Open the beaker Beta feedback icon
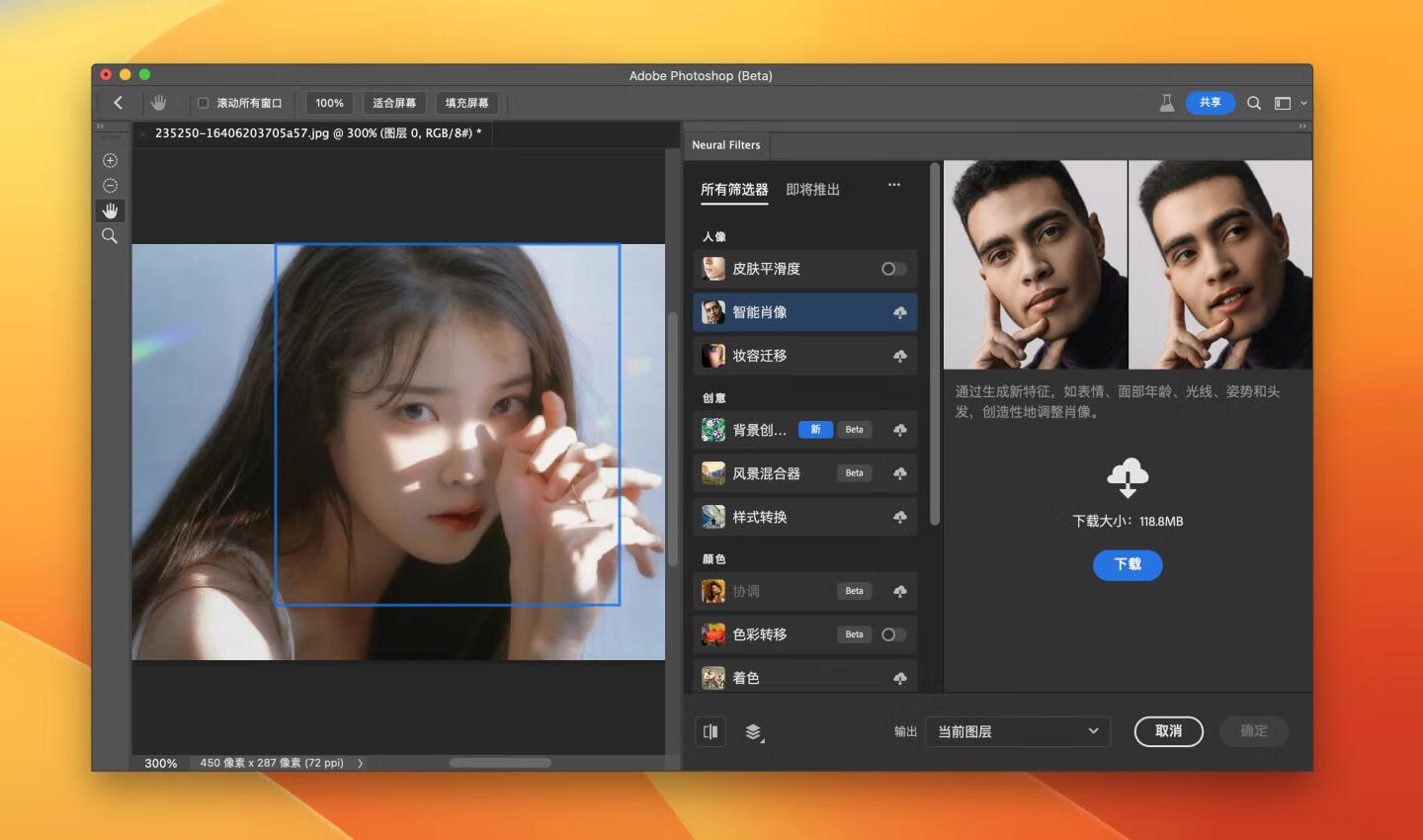 [1166, 103]
